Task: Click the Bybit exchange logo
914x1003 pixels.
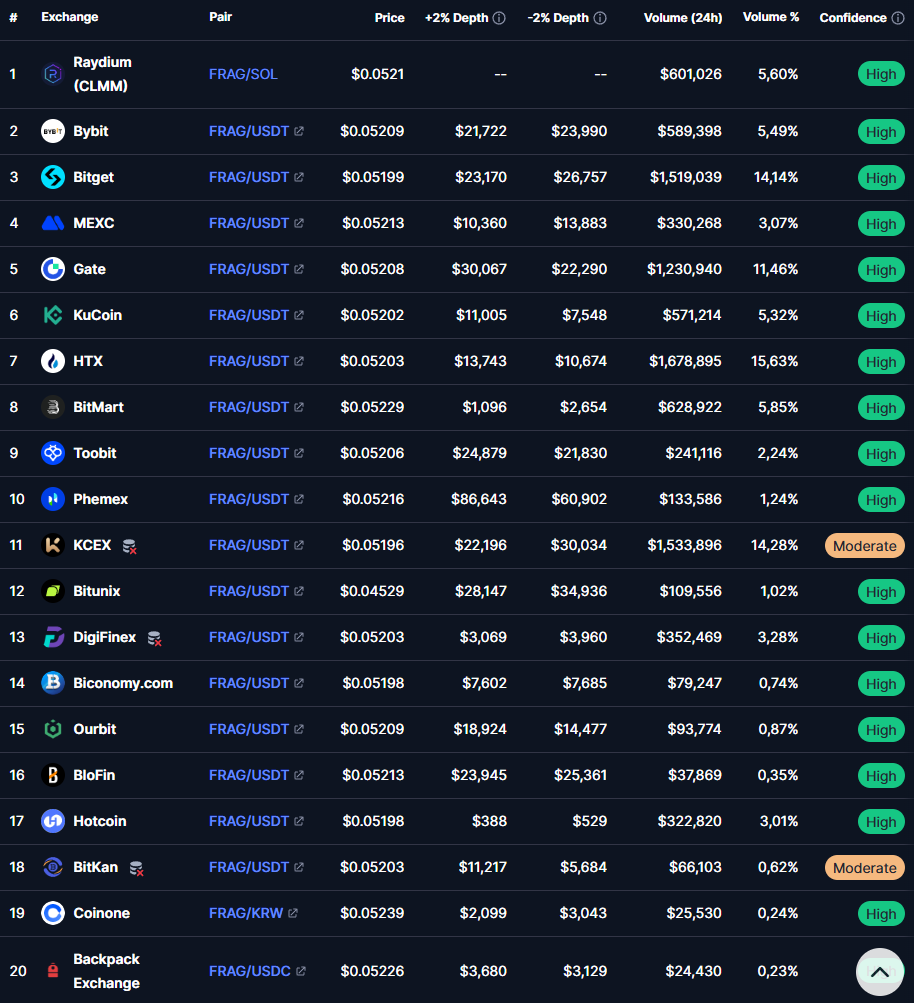Action: click(52, 131)
